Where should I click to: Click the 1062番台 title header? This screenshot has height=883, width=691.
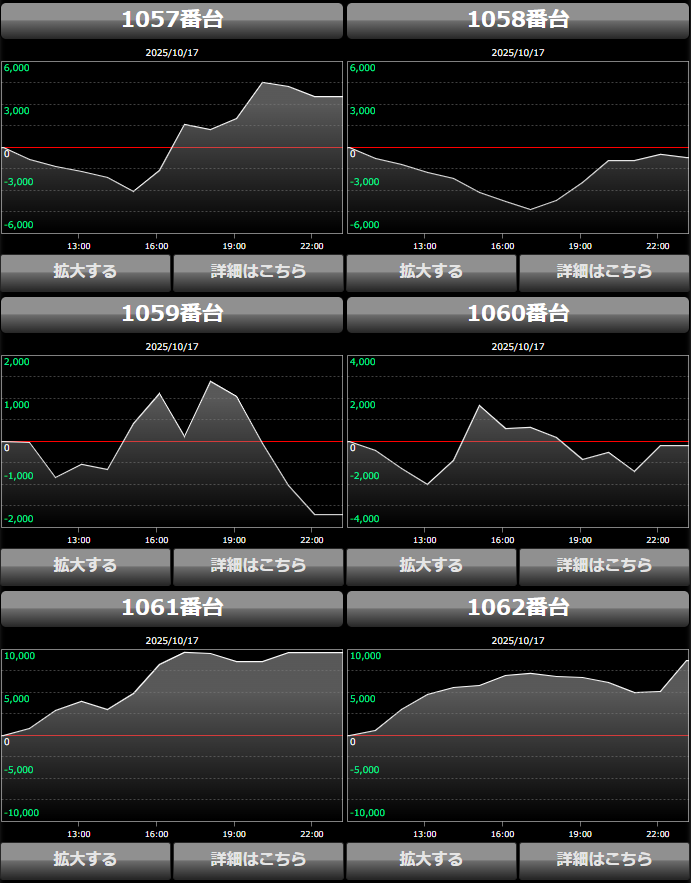pyautogui.click(x=518, y=608)
